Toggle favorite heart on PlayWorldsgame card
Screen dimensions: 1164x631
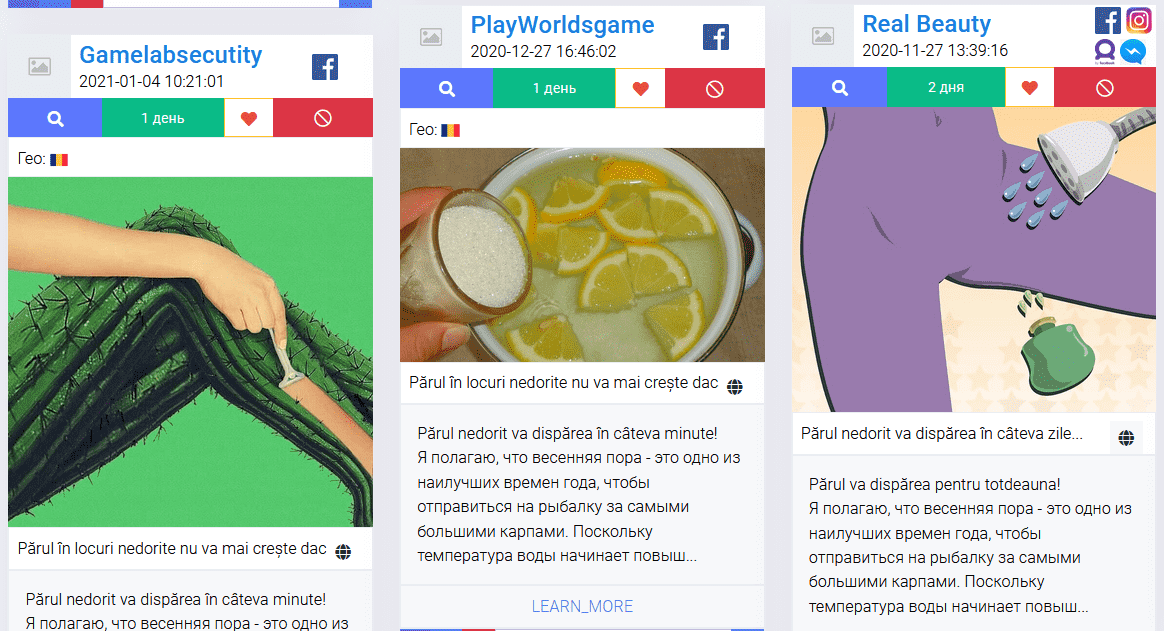click(x=641, y=88)
